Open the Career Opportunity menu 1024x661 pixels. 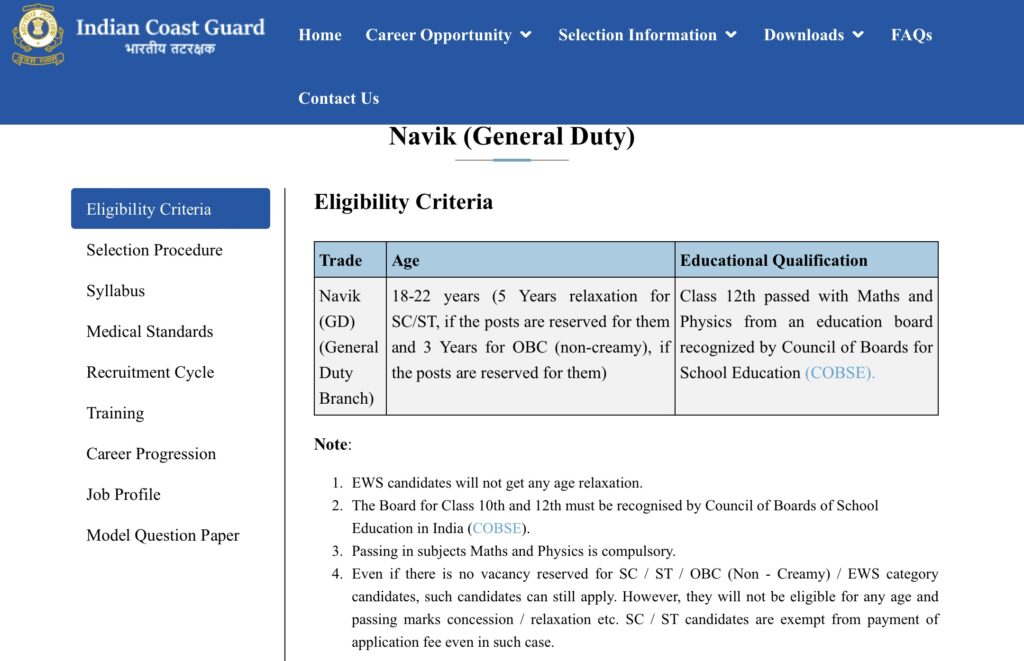tap(438, 35)
